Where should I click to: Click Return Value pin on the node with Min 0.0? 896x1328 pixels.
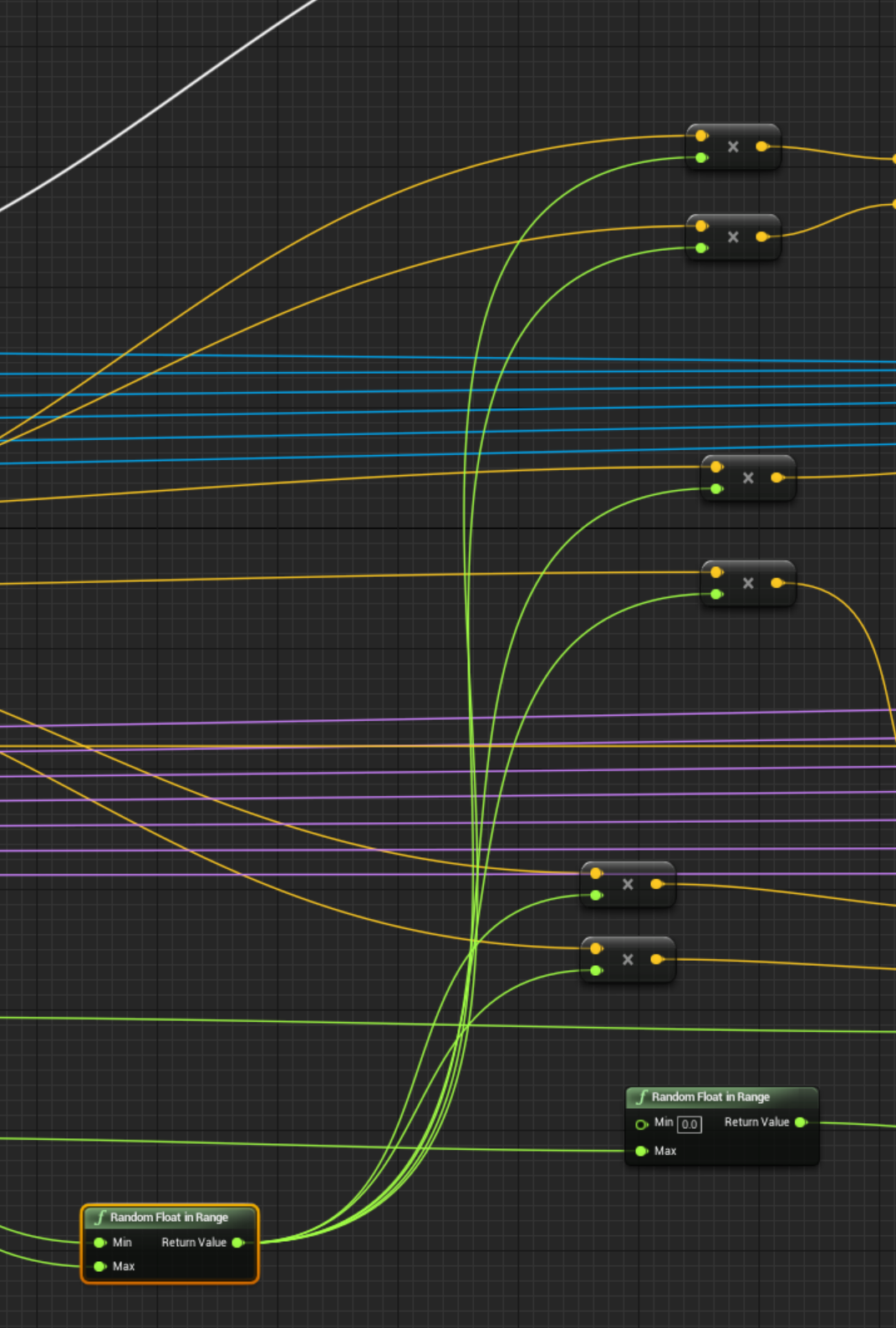pyautogui.click(x=801, y=1122)
